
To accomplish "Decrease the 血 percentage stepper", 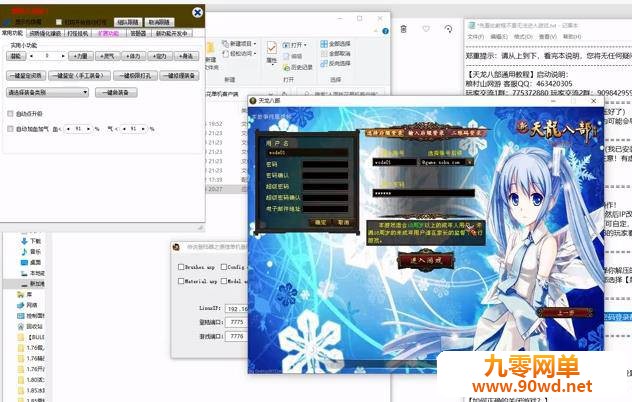I will click(x=68, y=129).
